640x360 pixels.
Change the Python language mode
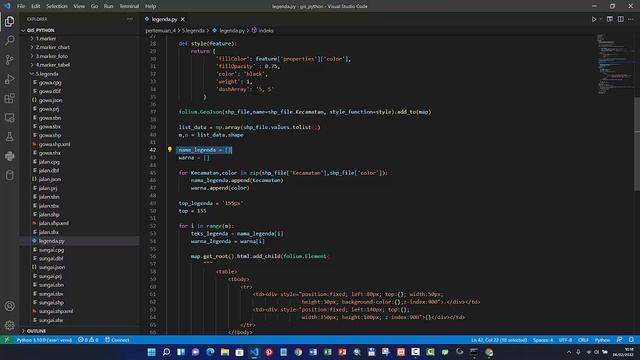pos(602,340)
